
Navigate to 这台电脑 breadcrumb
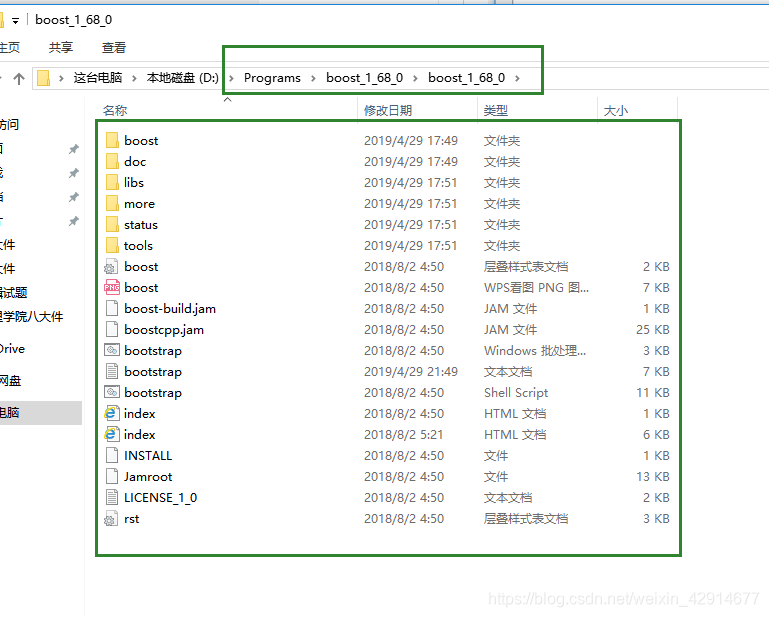(x=98, y=78)
